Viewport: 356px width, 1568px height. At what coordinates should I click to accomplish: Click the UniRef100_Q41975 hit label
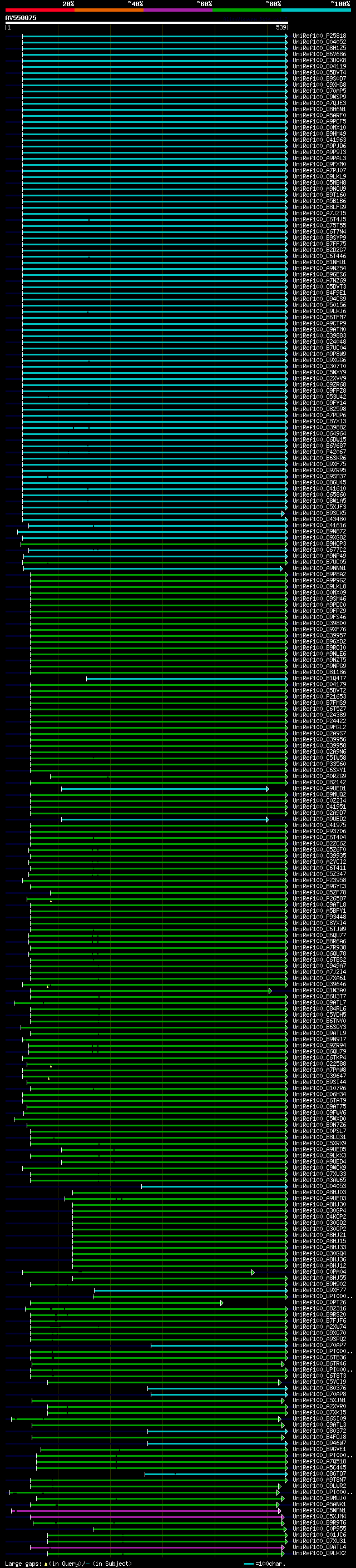[x=319, y=825]
